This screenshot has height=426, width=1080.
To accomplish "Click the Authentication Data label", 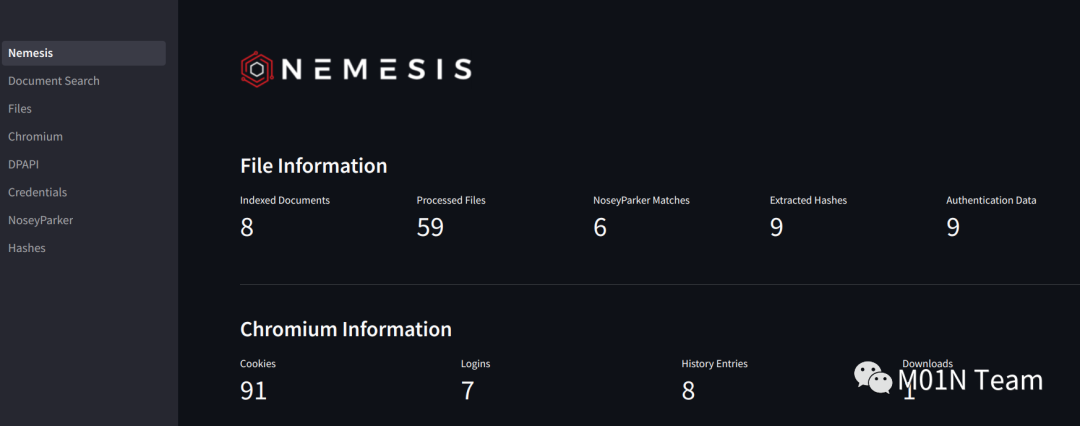I will 991,201.
